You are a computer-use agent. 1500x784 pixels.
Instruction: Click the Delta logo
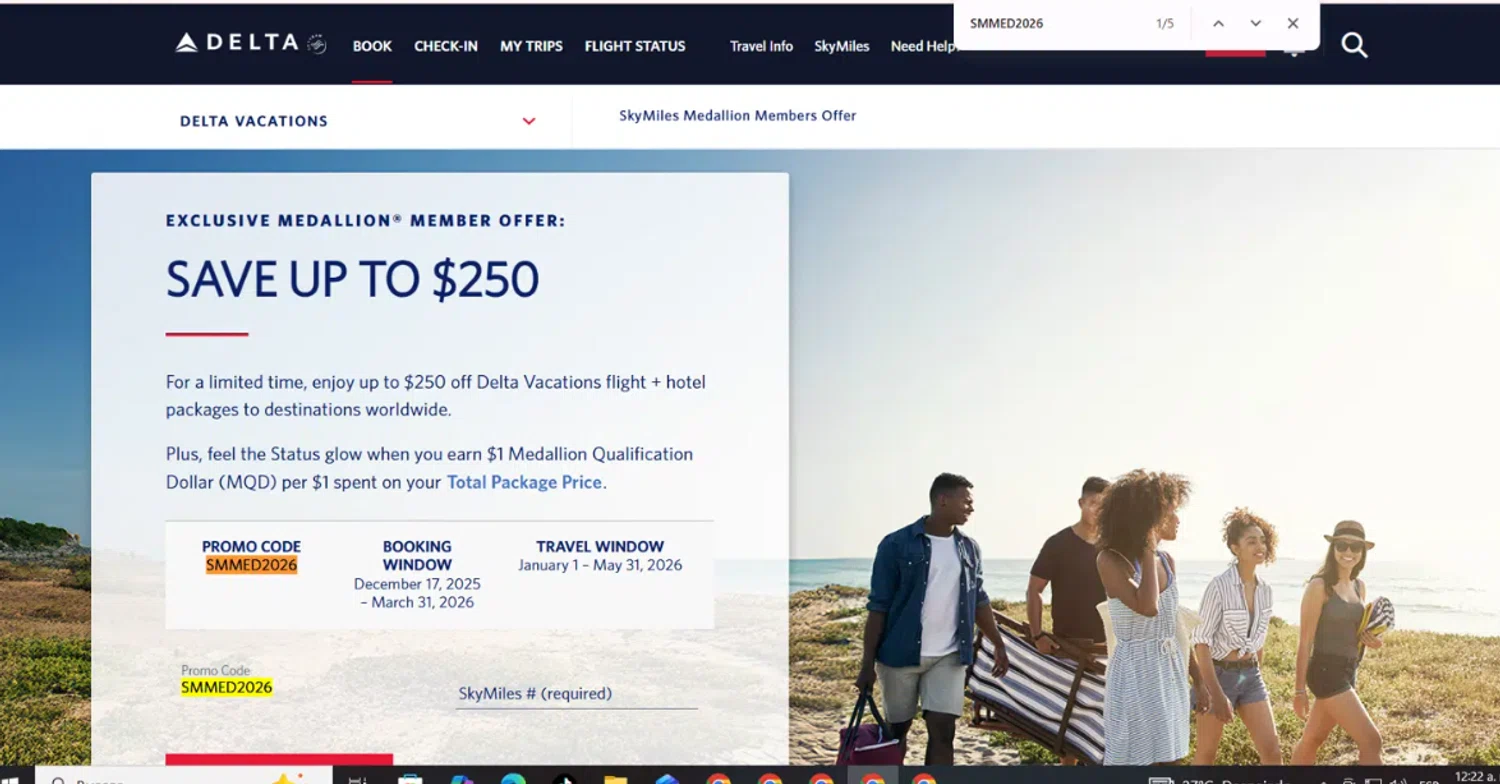click(x=251, y=43)
